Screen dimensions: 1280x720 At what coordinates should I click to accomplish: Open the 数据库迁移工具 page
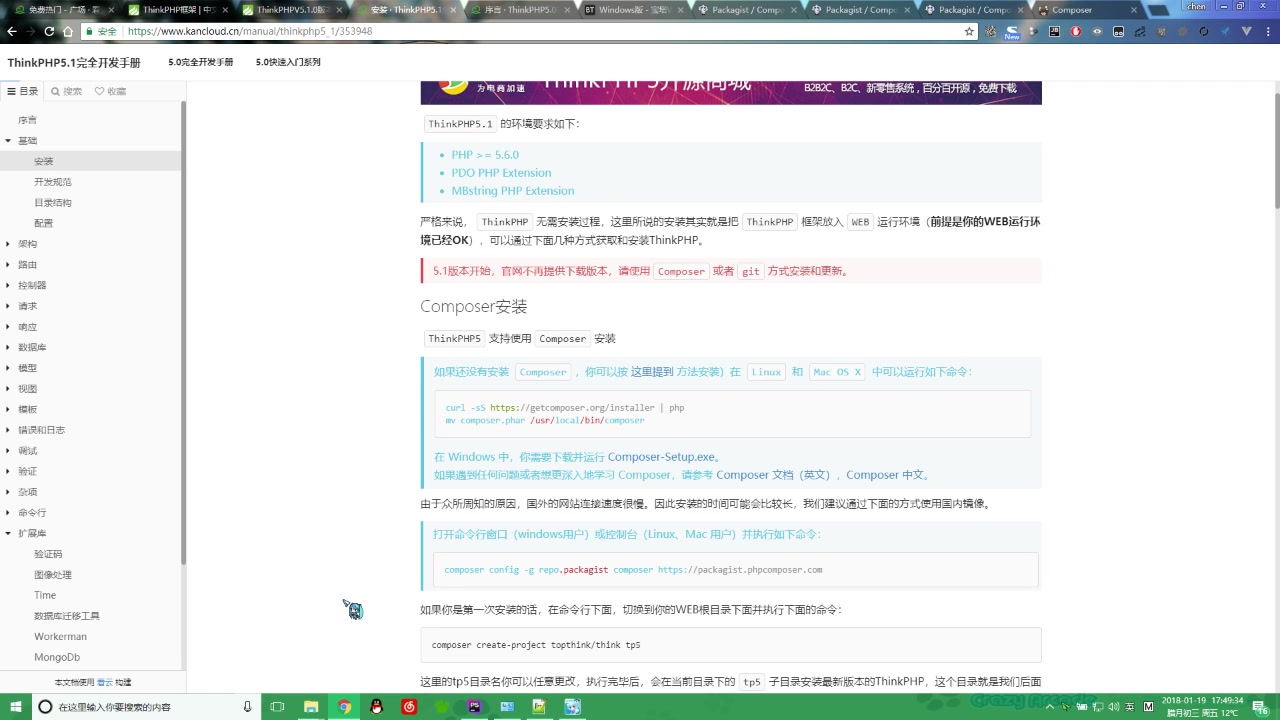pyautogui.click(x=67, y=616)
